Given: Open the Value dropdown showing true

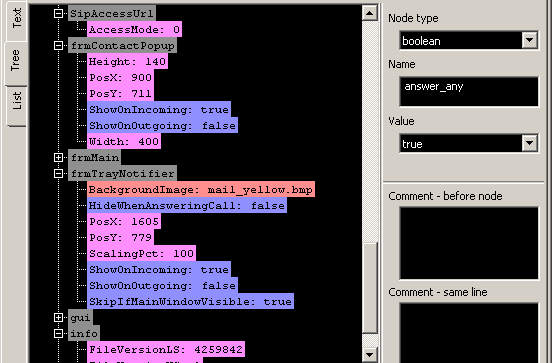Looking at the screenshot, I should tap(529, 143).
